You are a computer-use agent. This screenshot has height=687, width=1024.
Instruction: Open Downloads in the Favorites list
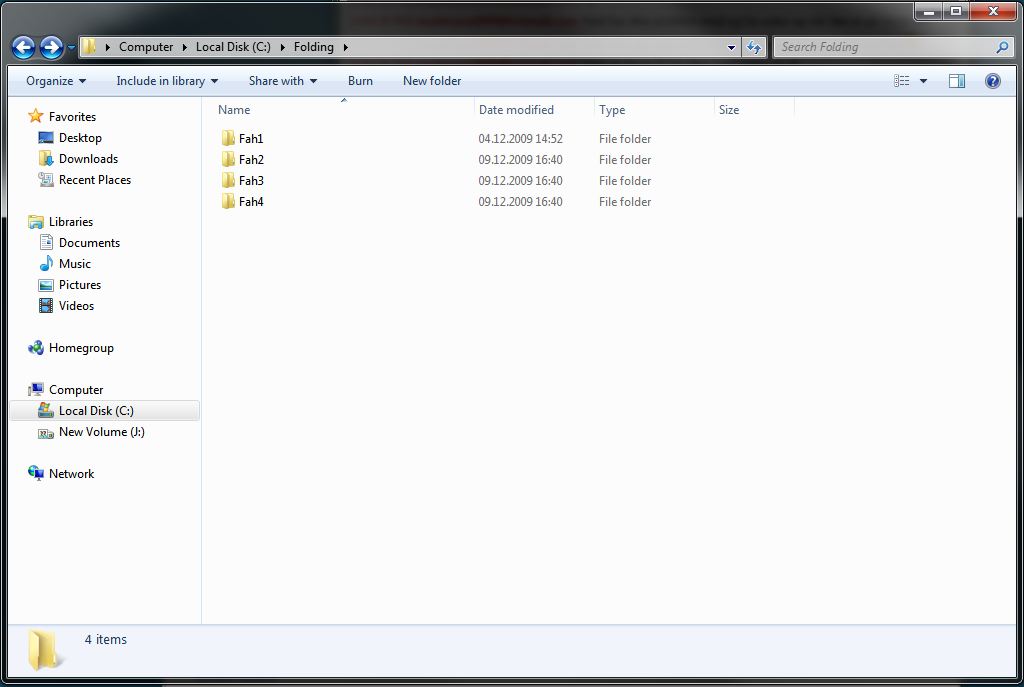pos(88,159)
